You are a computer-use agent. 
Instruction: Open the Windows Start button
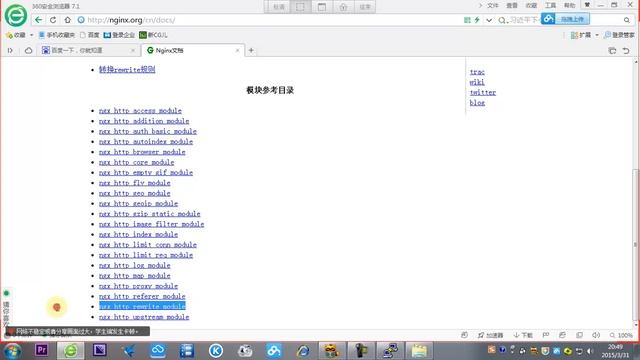coord(13,351)
